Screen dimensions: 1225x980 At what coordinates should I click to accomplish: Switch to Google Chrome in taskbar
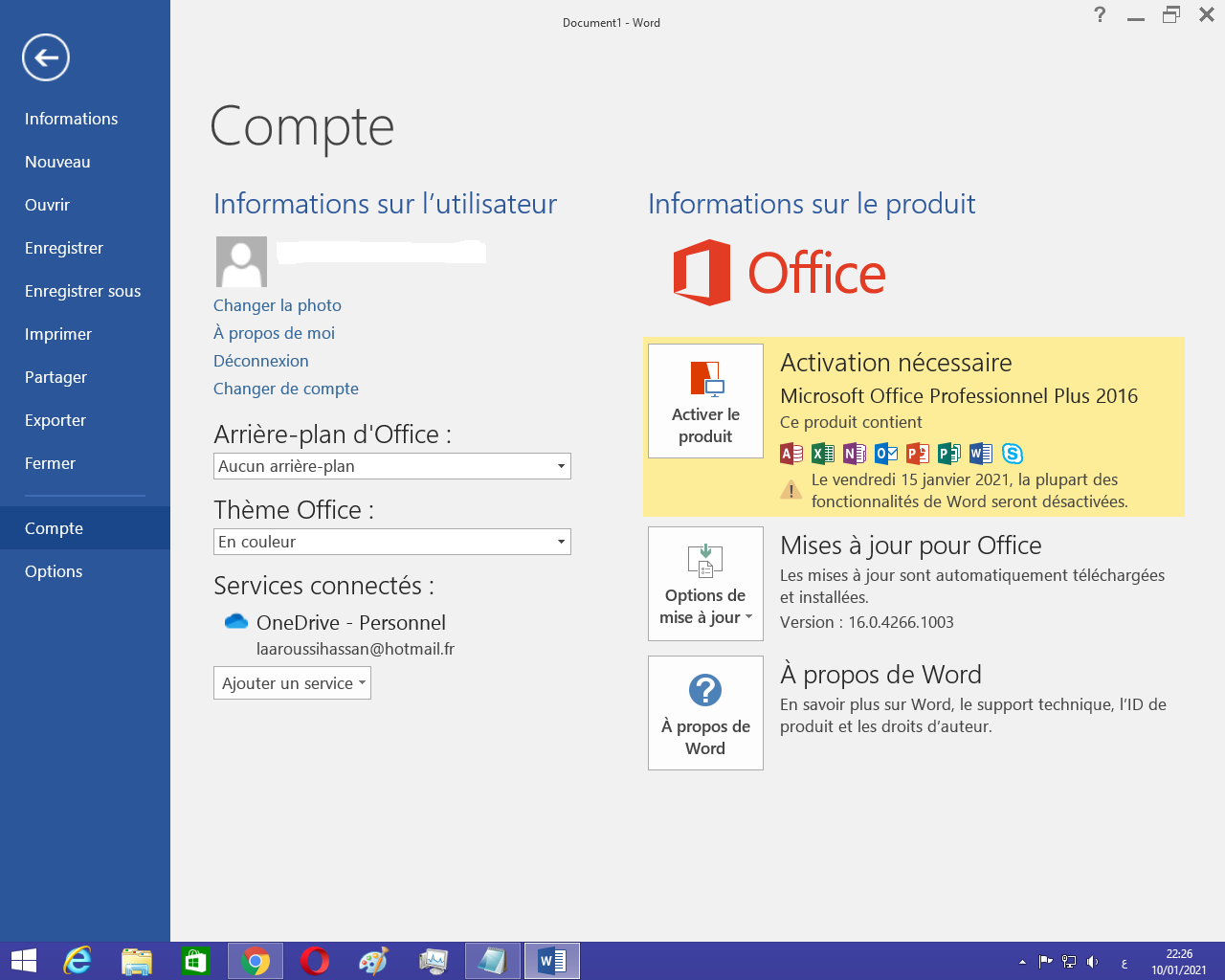(x=256, y=961)
